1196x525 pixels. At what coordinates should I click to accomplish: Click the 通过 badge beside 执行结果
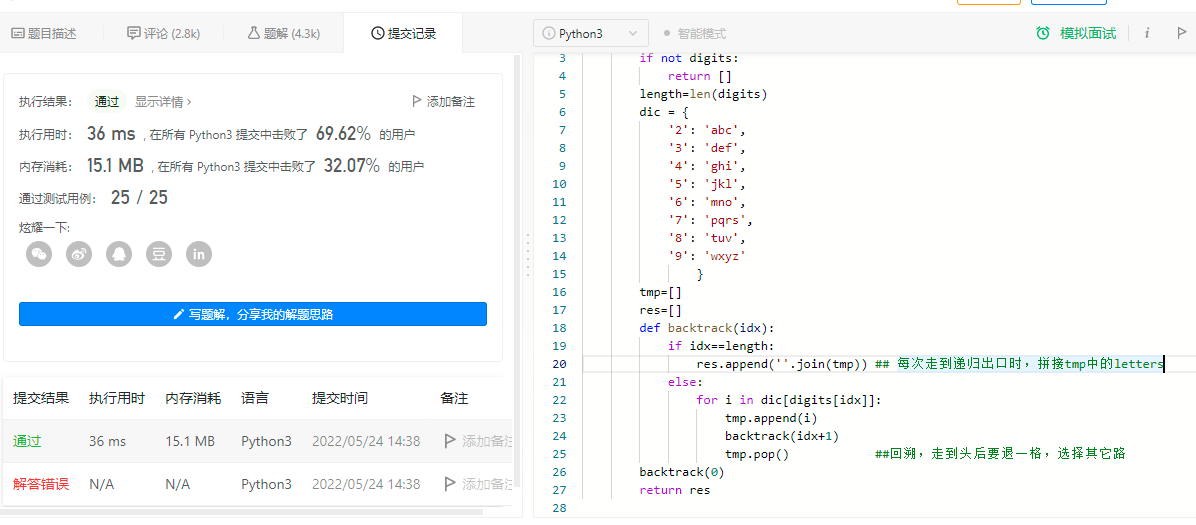point(107,101)
